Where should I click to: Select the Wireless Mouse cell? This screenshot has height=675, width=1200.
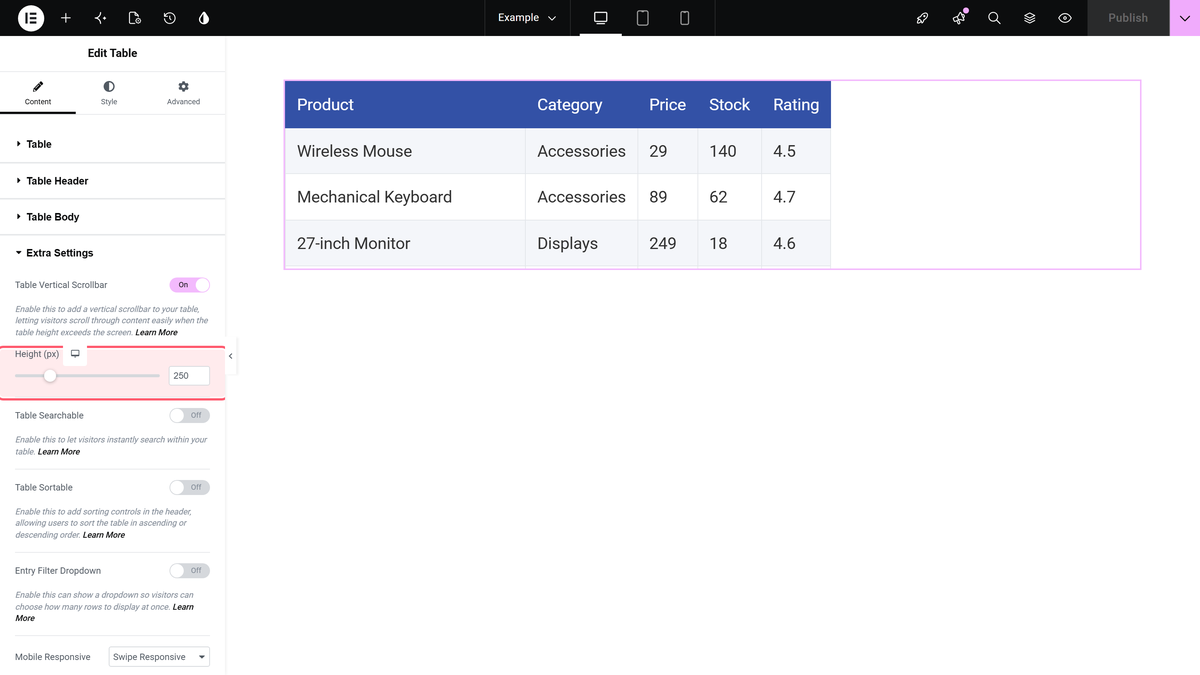pos(405,151)
